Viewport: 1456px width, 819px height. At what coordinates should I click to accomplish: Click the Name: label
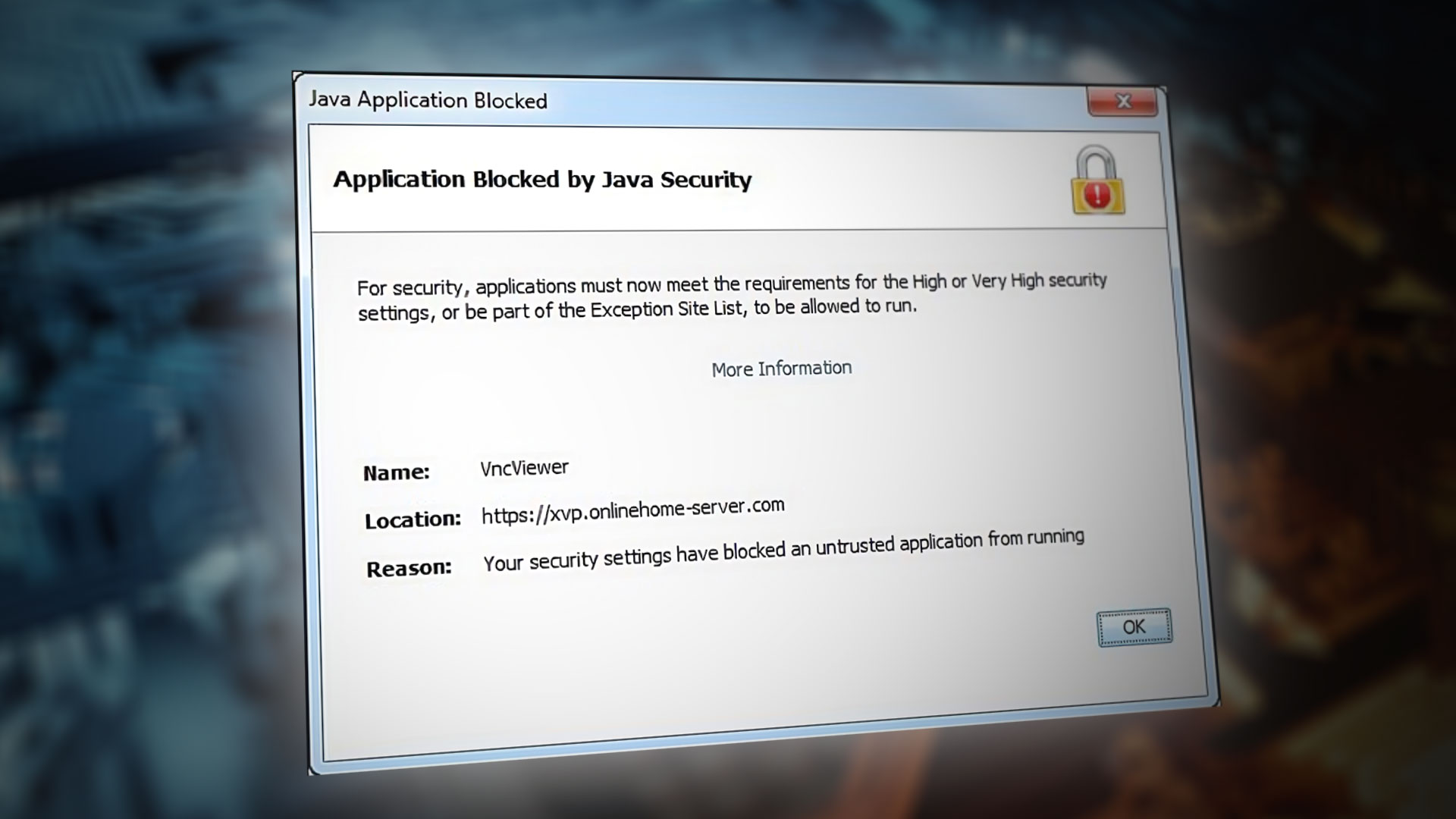click(x=396, y=473)
